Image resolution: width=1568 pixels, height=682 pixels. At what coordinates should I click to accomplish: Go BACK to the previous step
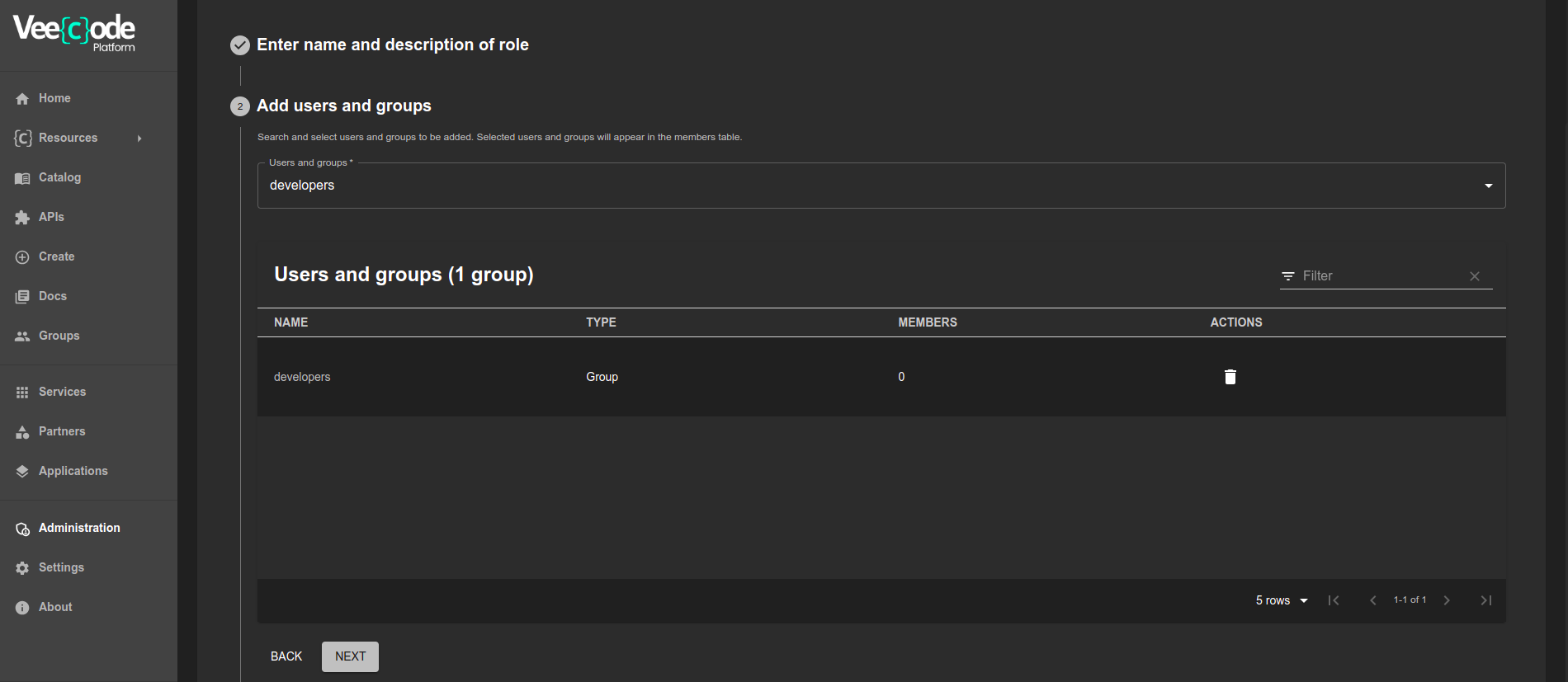(286, 656)
